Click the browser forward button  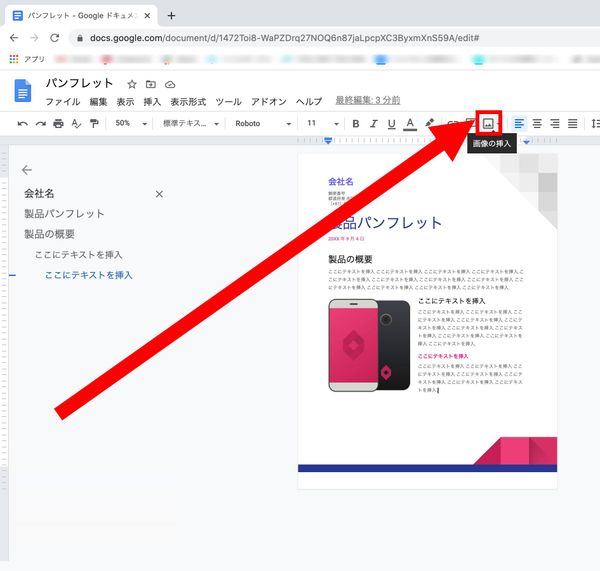[34, 38]
